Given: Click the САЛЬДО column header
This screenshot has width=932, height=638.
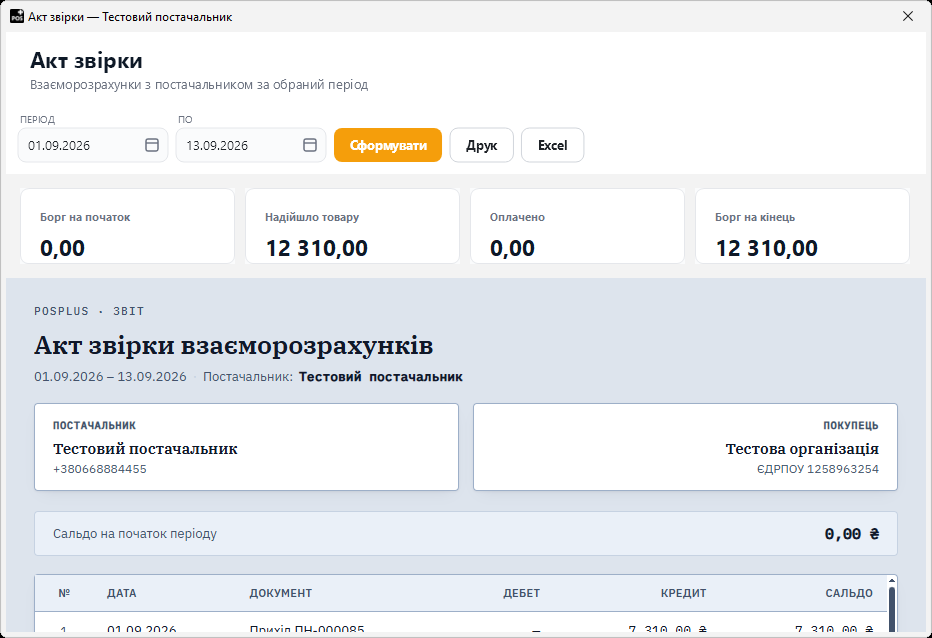Looking at the screenshot, I should click(x=849, y=593).
